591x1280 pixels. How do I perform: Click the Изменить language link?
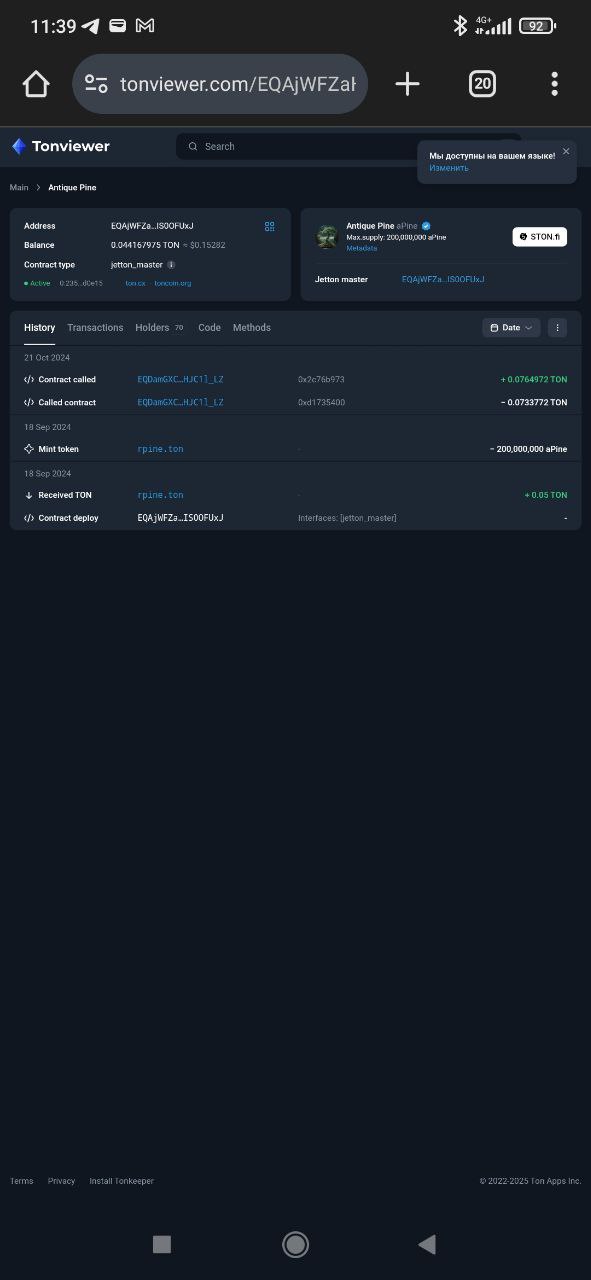449,168
